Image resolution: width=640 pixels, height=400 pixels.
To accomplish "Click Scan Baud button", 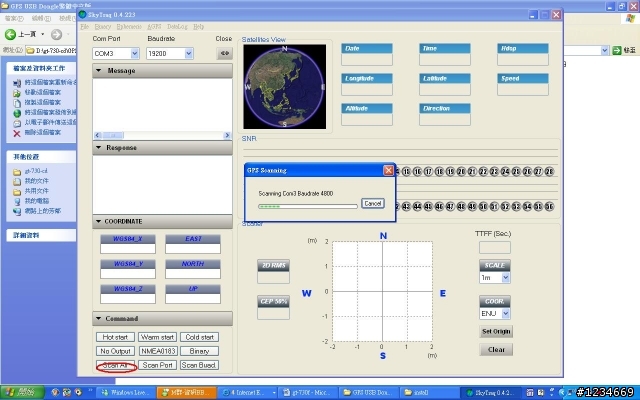I will pyautogui.click(x=200, y=365).
